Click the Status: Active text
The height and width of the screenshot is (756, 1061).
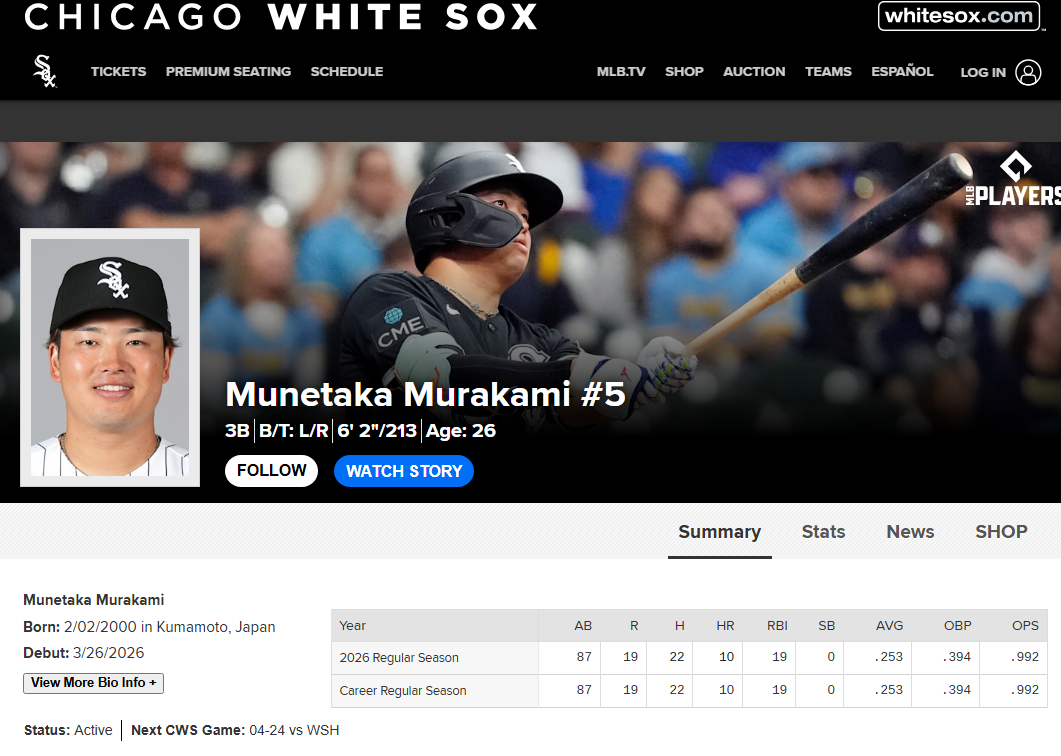pyautogui.click(x=68, y=731)
